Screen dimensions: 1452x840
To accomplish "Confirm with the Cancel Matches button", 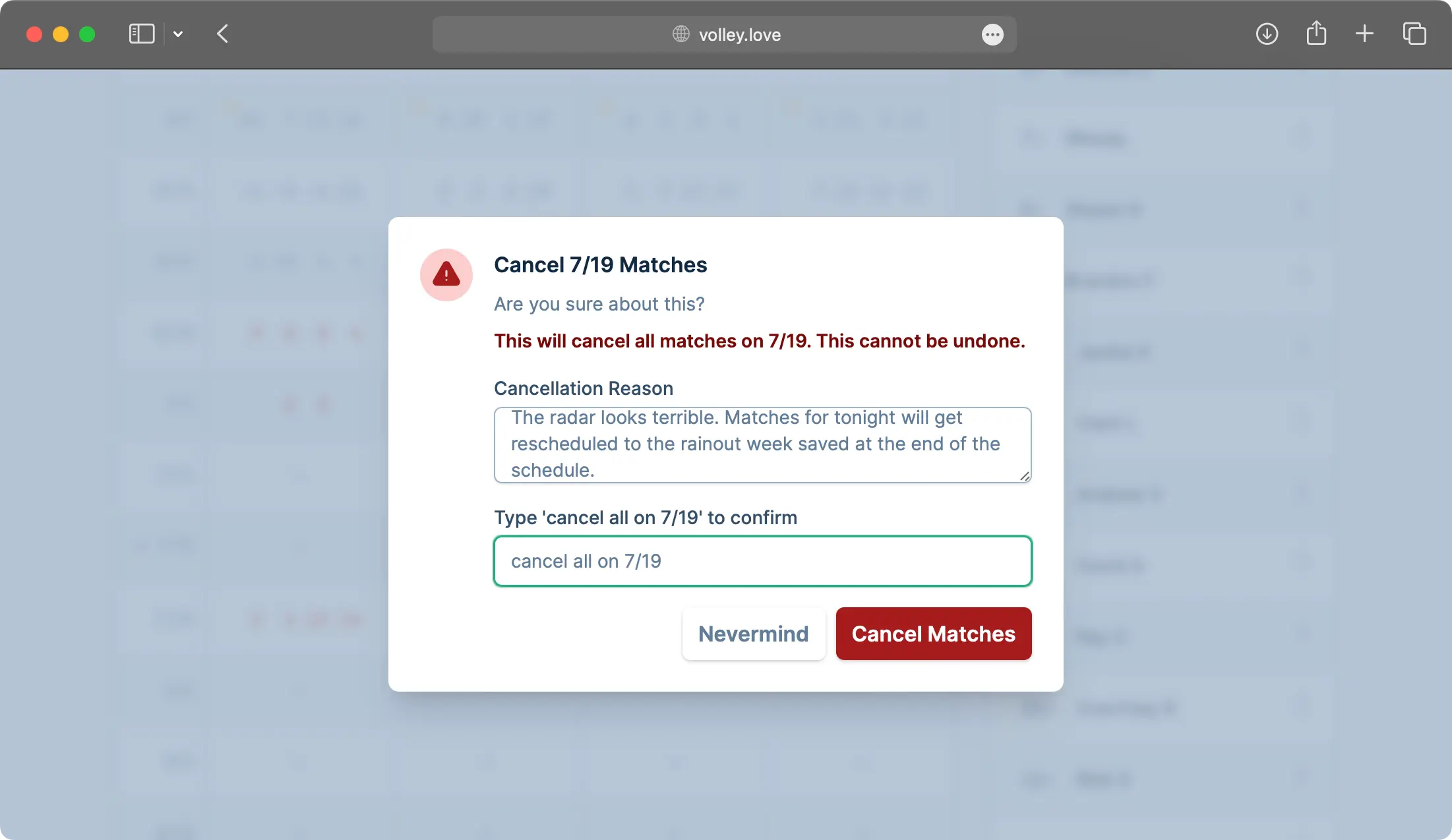I will pos(933,634).
